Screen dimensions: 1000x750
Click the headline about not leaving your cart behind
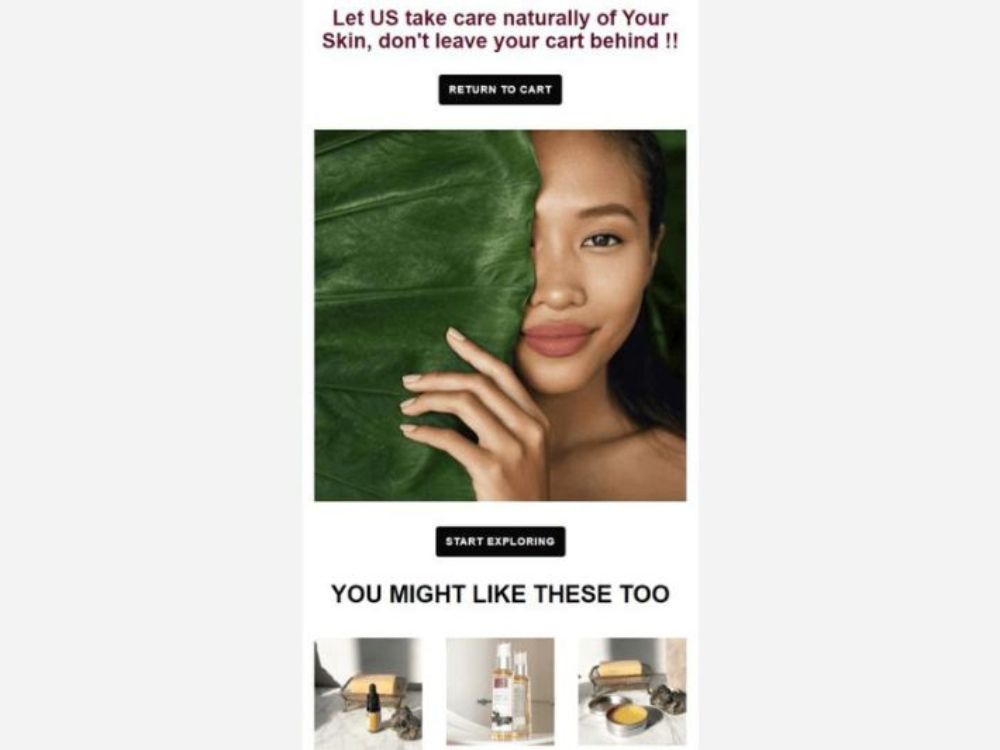[x=500, y=29]
